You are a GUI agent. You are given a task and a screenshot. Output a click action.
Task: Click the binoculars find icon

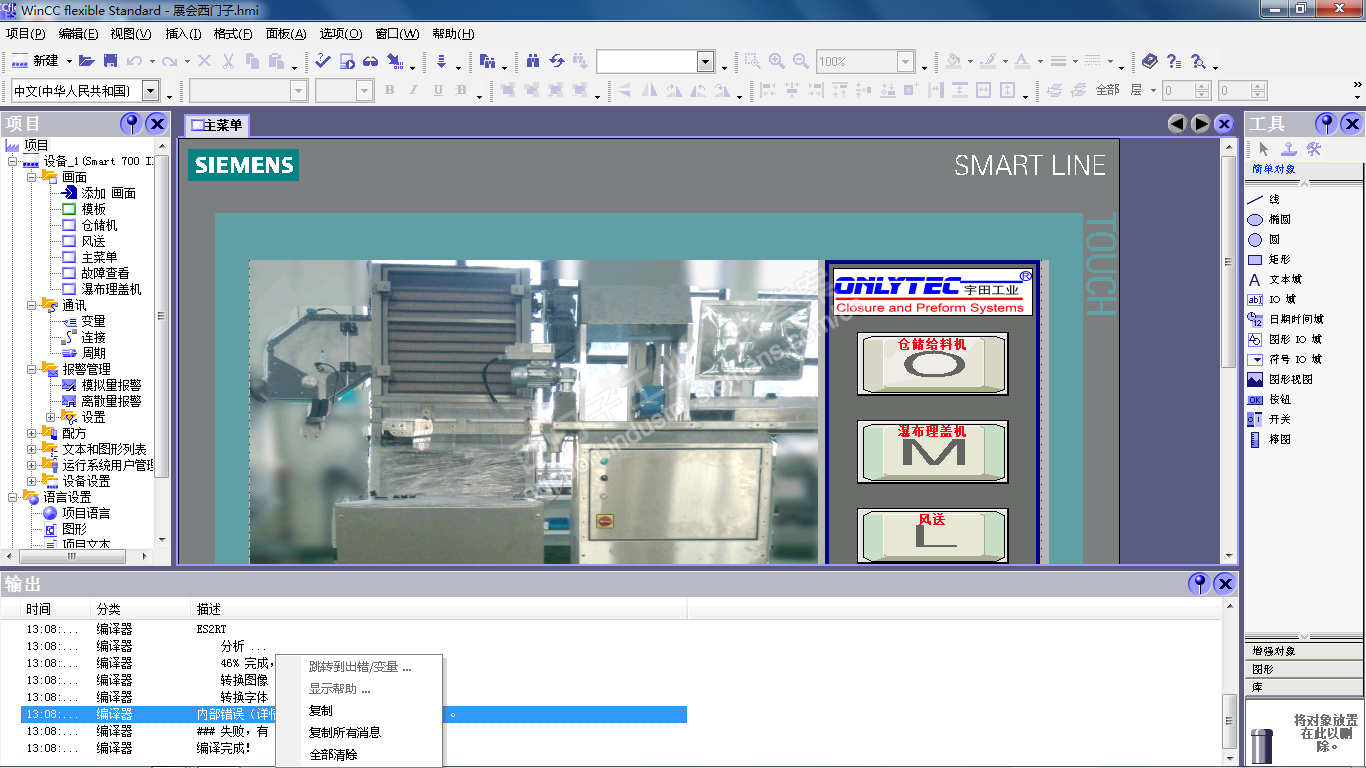[533, 61]
